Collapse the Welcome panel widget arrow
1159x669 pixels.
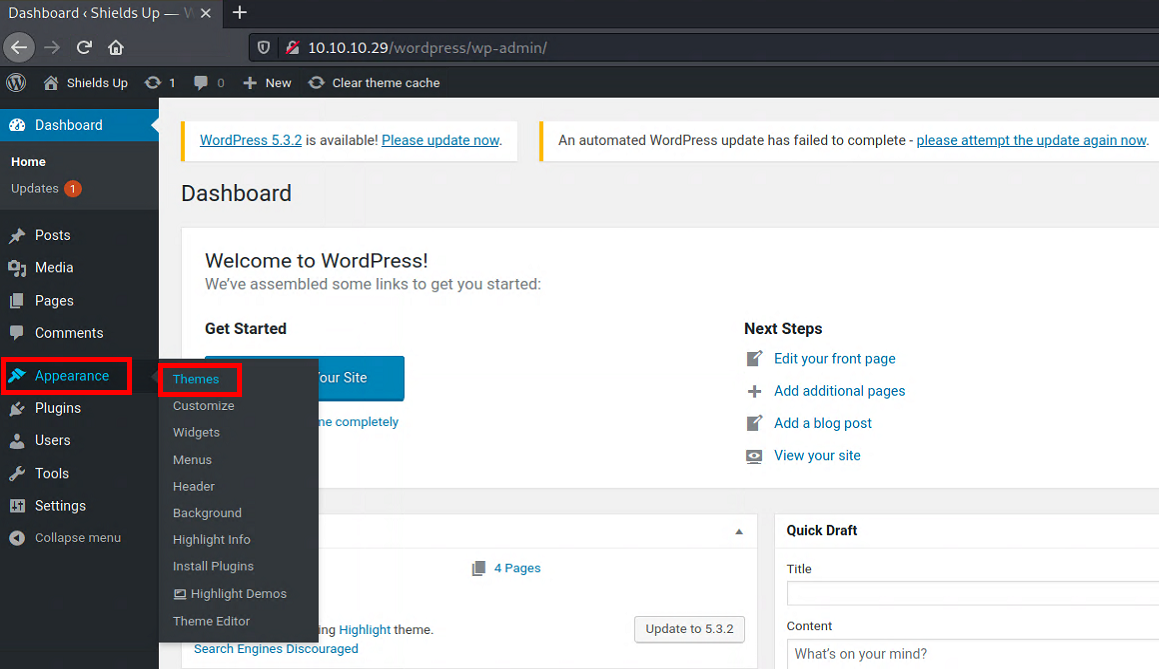click(x=739, y=532)
